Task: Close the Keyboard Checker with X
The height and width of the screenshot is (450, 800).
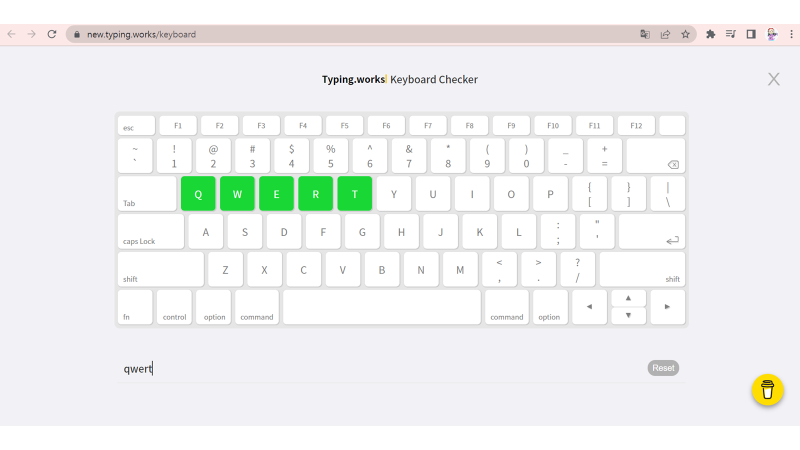Action: [773, 79]
